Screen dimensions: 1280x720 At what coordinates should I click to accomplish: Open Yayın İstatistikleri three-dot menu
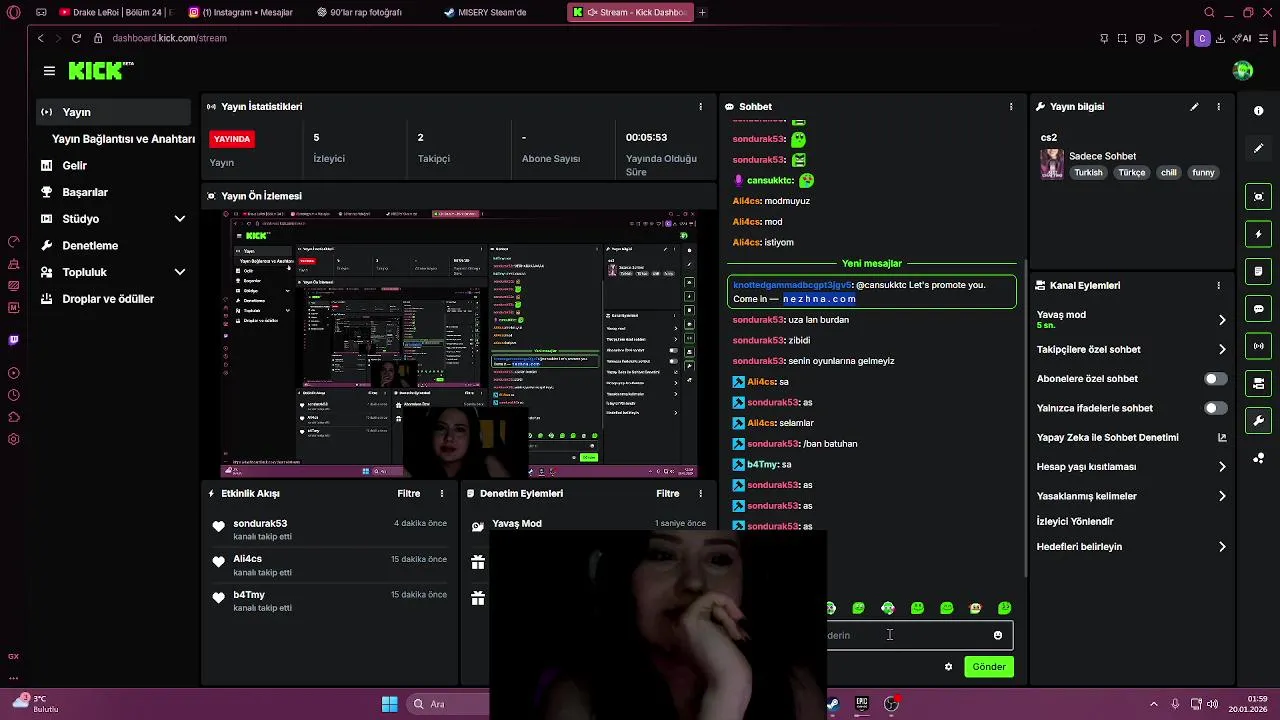pyautogui.click(x=700, y=106)
